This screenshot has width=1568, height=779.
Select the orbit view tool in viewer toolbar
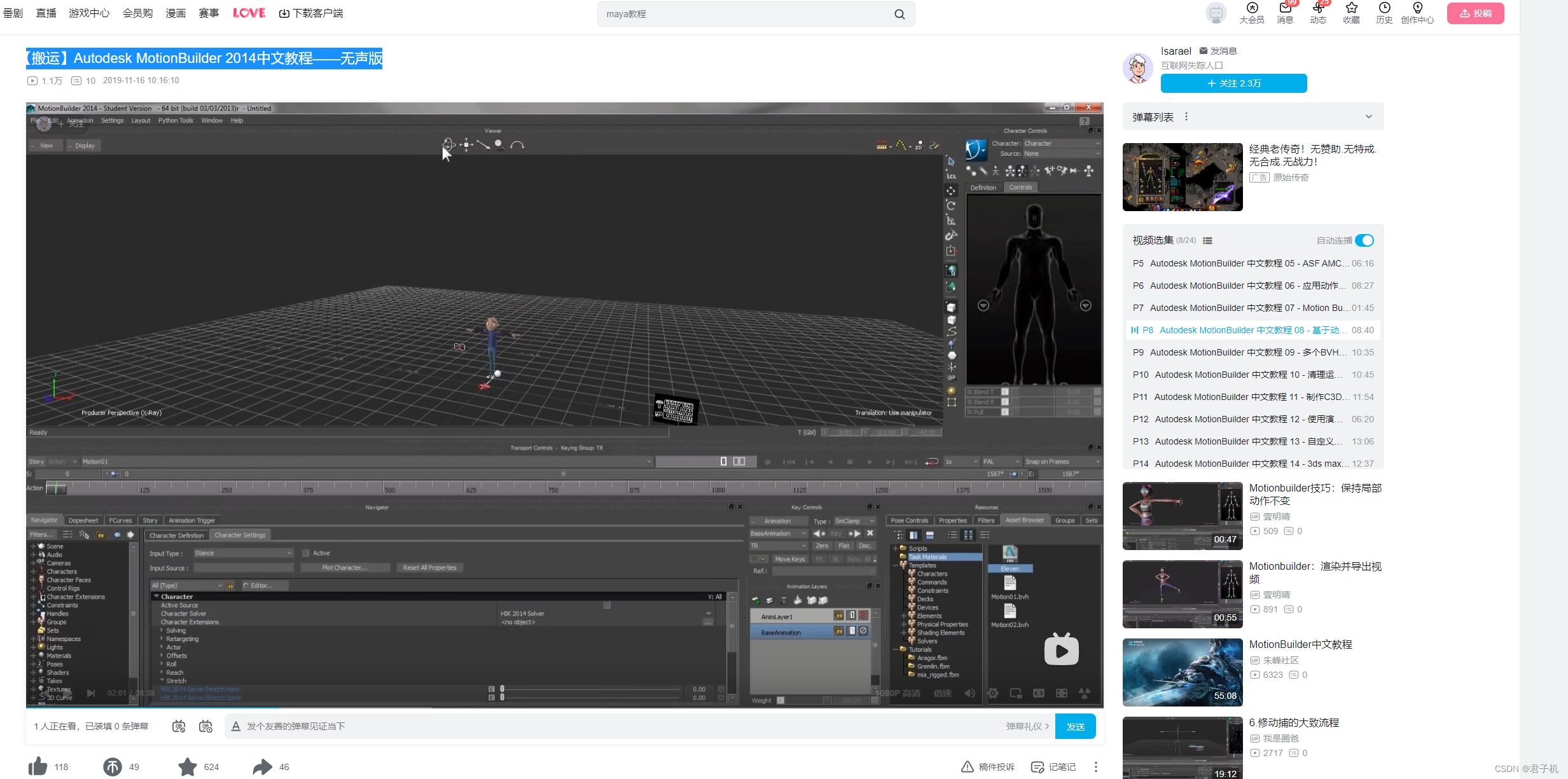448,144
